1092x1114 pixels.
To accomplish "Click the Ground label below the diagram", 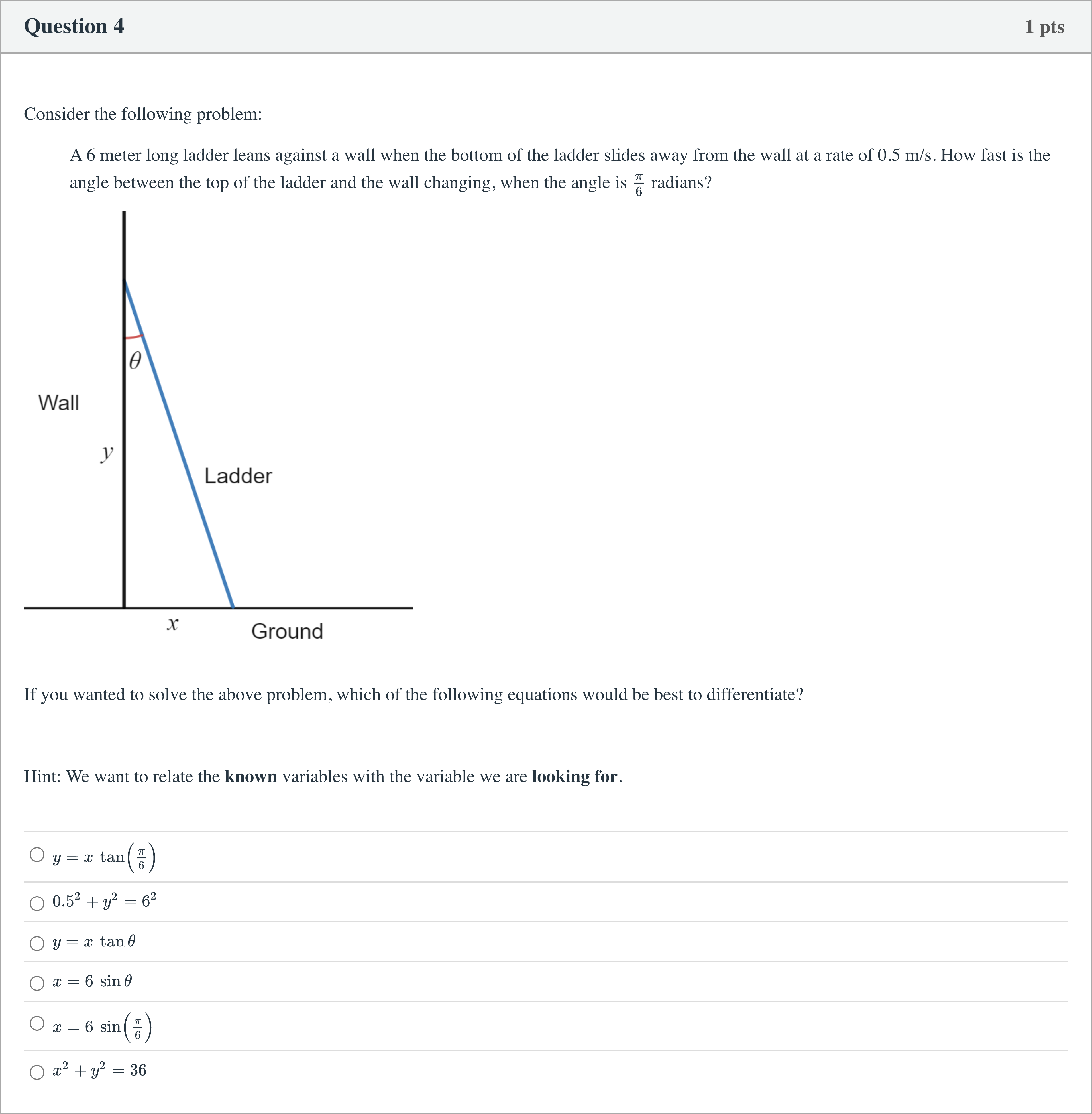I will click(287, 632).
